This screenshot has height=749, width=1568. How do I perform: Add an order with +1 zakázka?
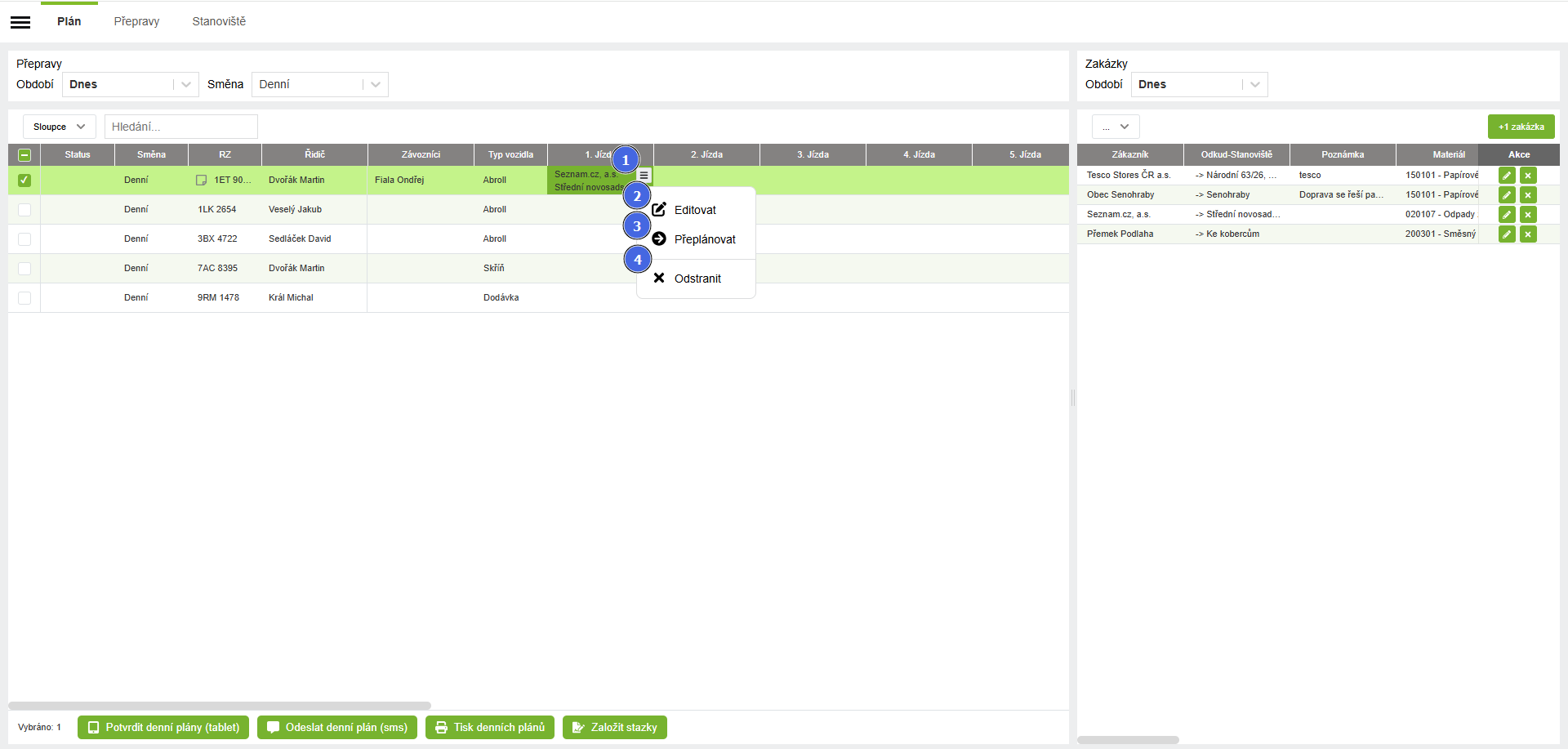tap(1521, 127)
